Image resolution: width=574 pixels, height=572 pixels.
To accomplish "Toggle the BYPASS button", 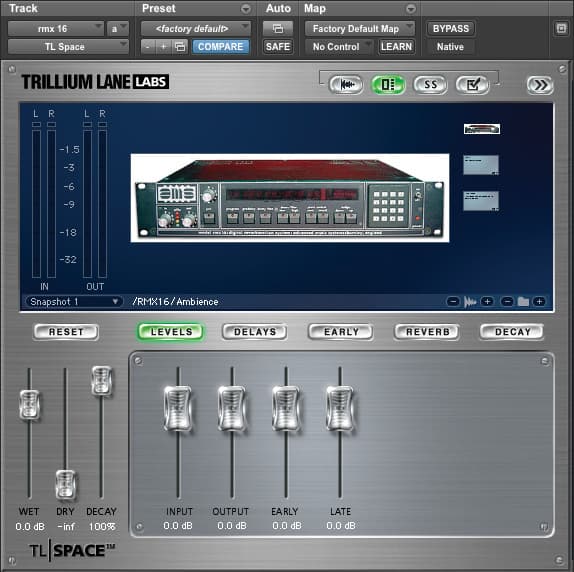I will [x=451, y=29].
